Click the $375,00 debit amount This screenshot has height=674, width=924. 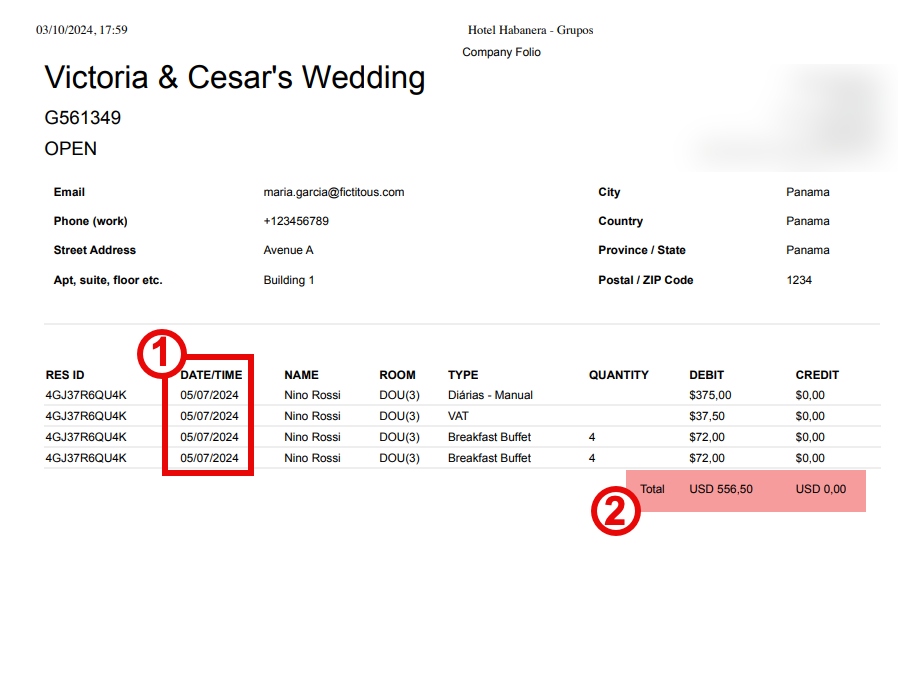click(710, 395)
